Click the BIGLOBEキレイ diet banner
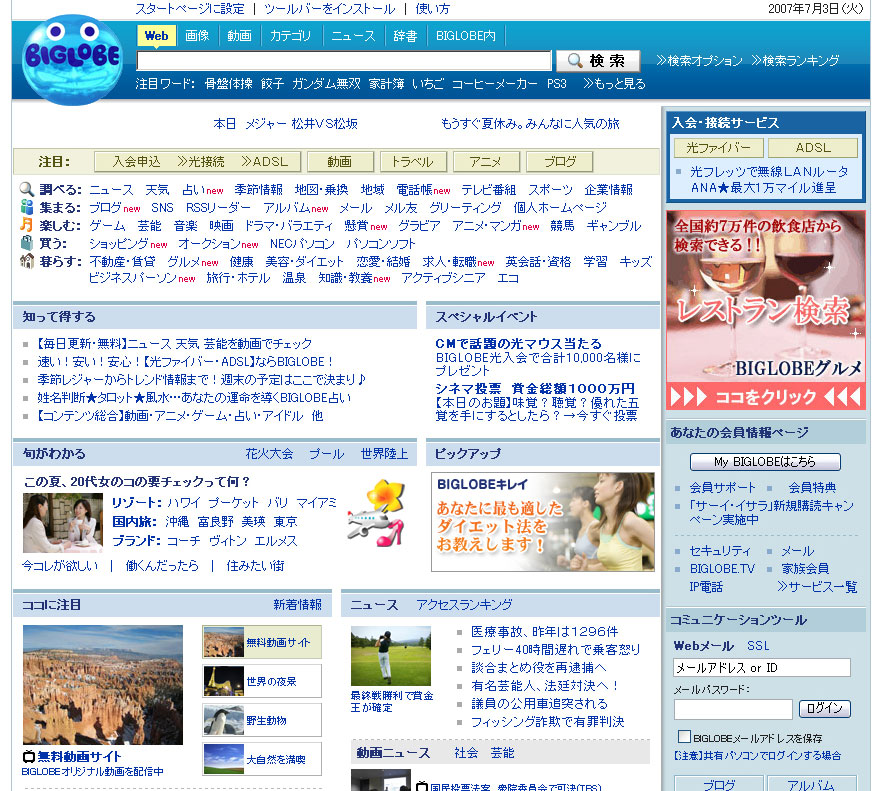 point(542,522)
